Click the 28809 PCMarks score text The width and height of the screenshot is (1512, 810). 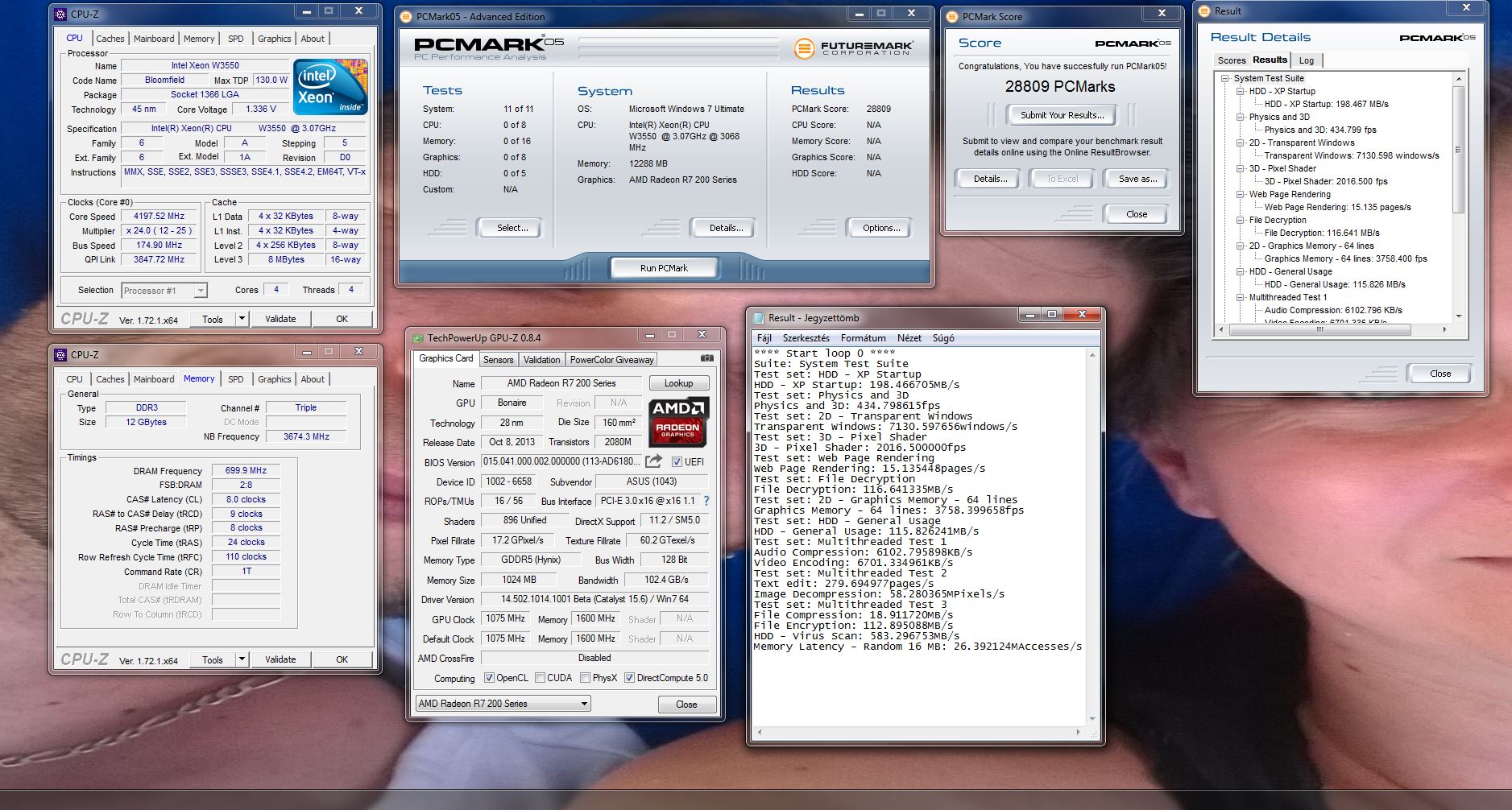1060,87
